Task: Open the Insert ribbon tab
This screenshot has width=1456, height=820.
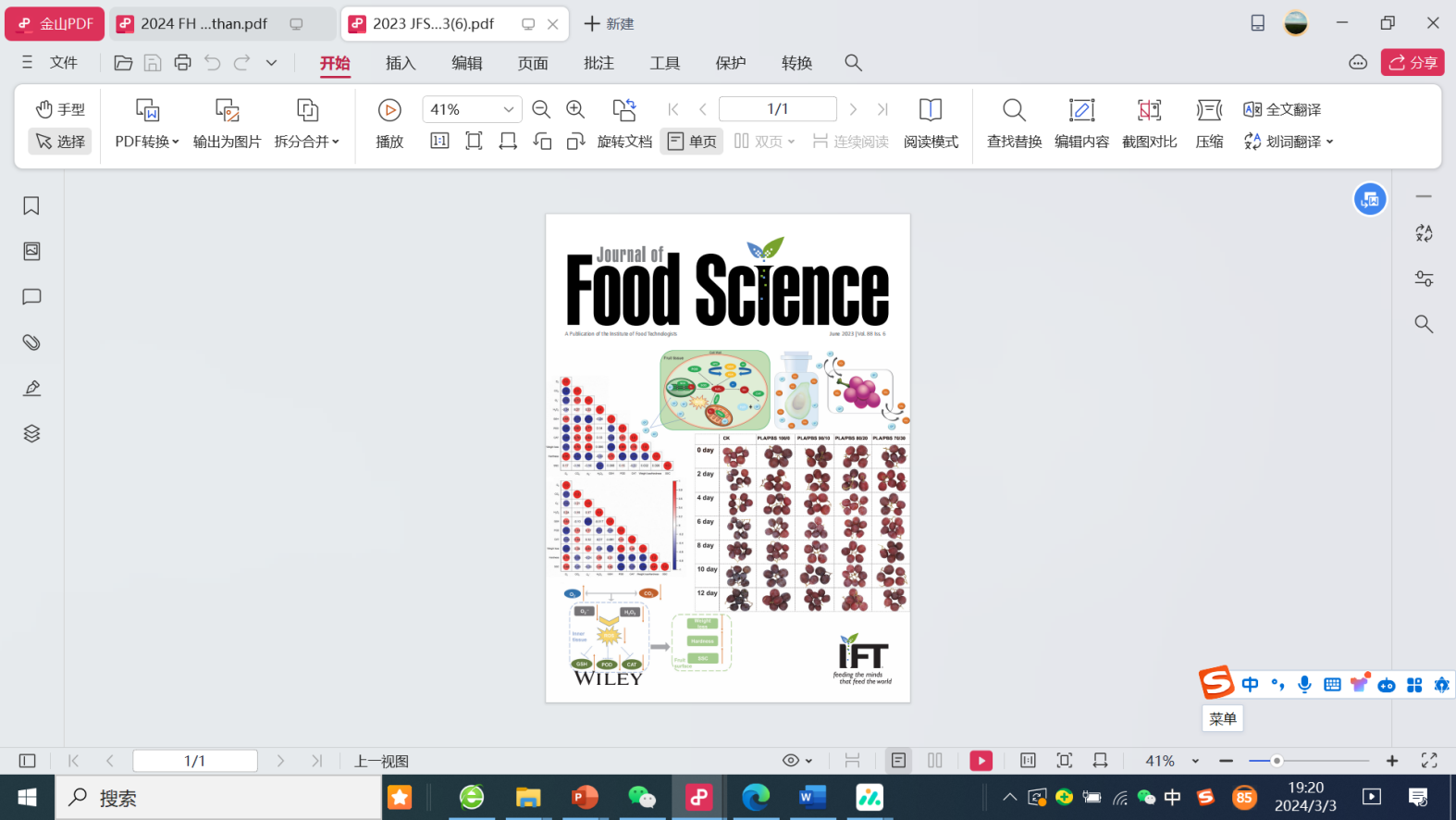Action: click(401, 63)
